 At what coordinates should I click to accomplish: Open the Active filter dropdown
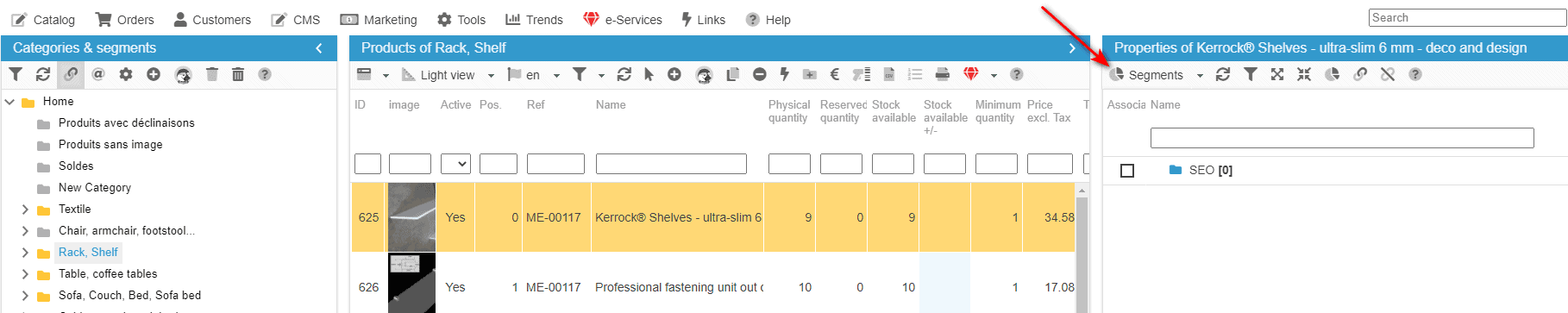[x=455, y=164]
